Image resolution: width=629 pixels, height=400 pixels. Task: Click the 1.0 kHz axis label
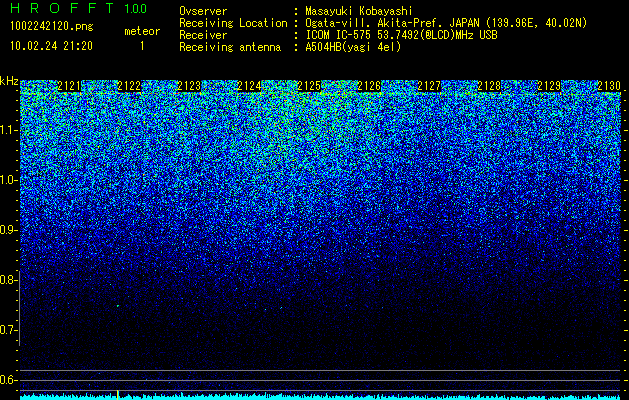click(9, 180)
